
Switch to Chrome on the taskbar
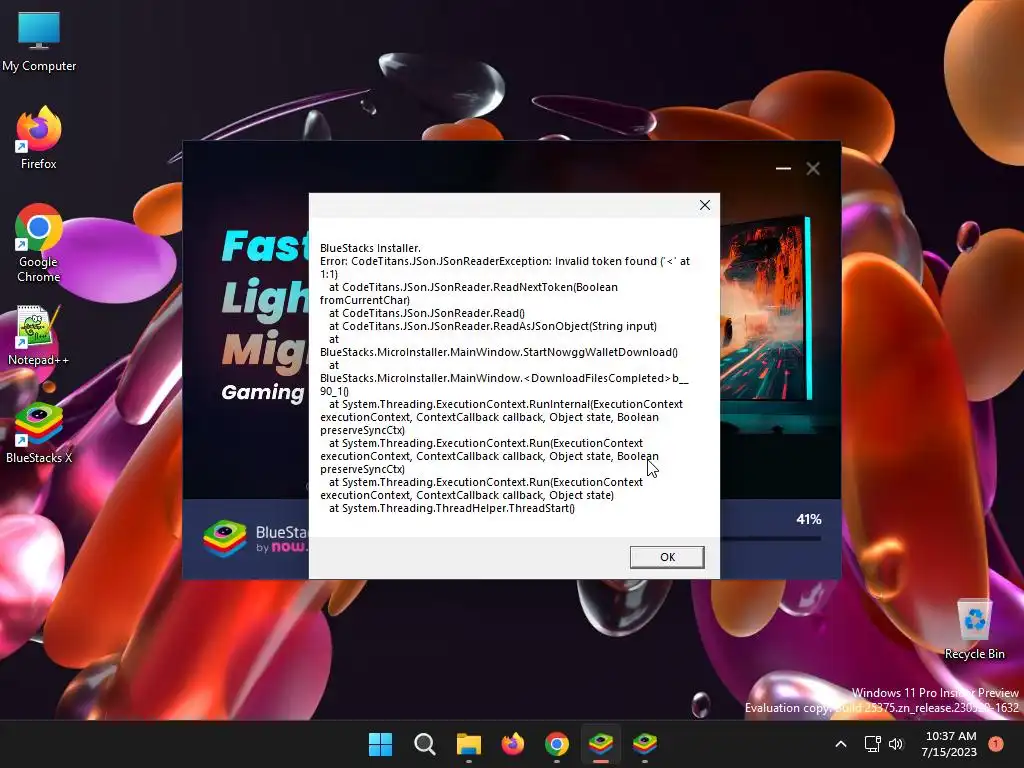tap(556, 744)
